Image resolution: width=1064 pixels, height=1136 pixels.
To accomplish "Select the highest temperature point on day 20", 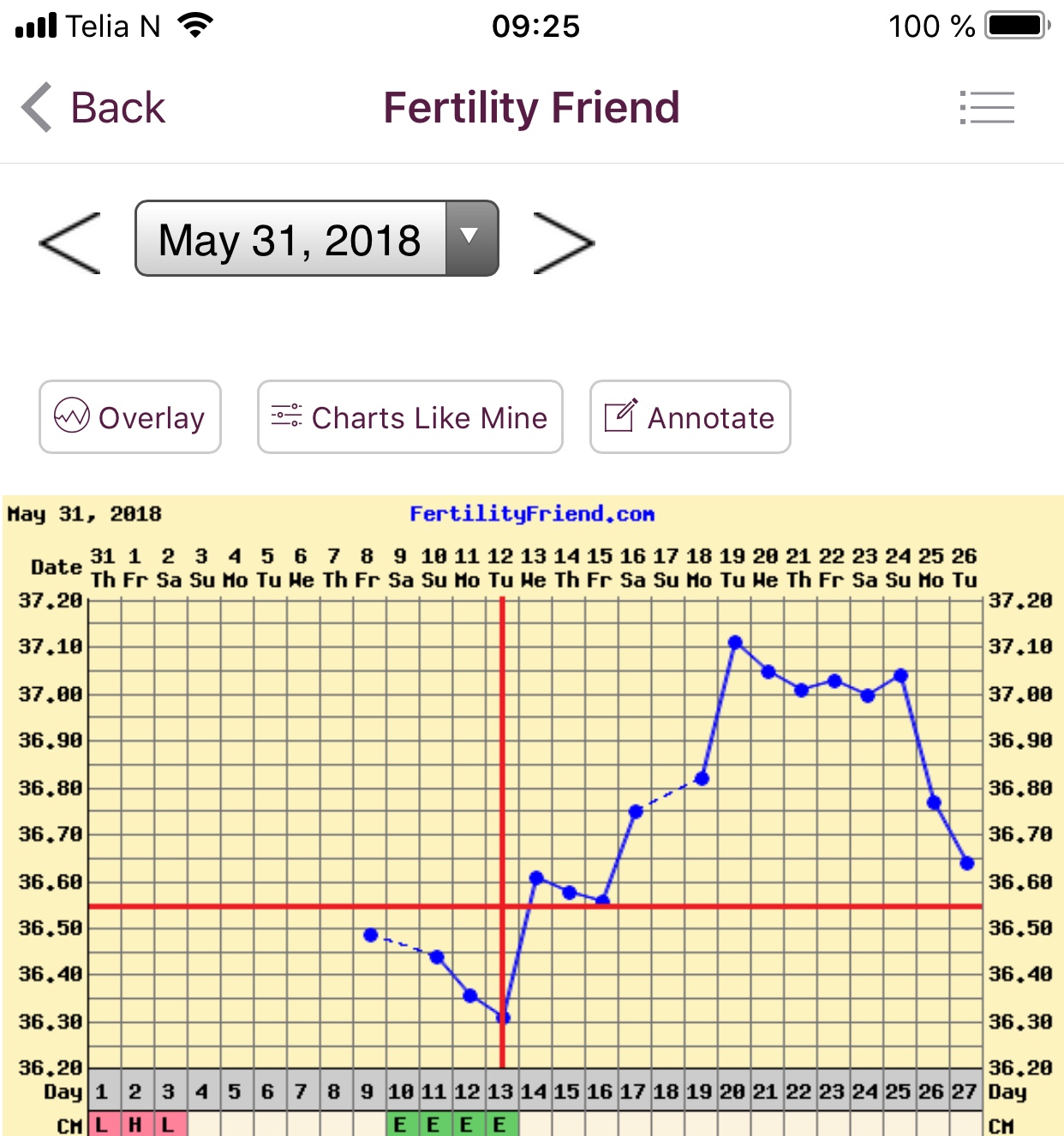I will pos(735,643).
